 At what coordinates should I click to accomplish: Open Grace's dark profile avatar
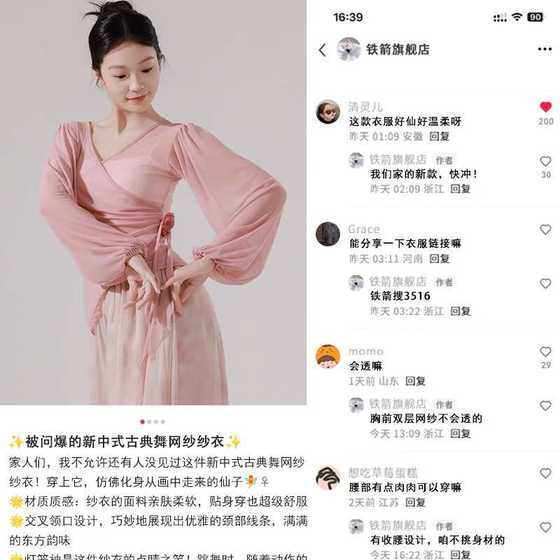328,234
